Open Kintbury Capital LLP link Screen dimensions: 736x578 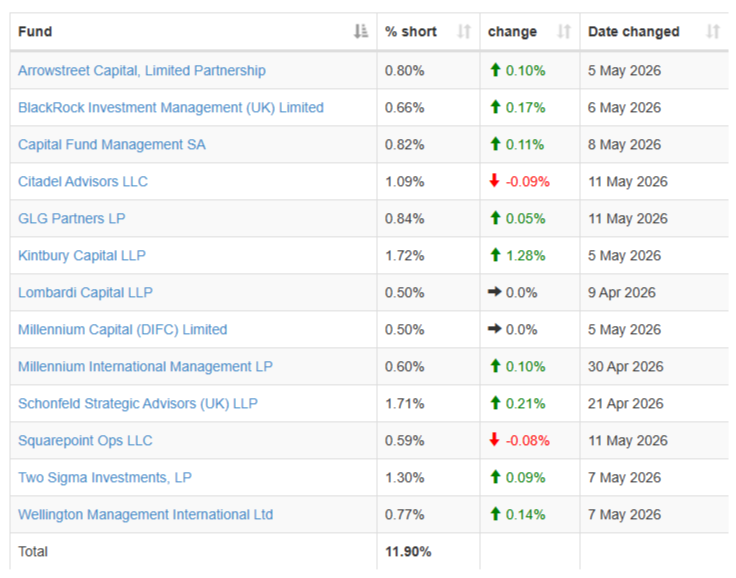82,256
